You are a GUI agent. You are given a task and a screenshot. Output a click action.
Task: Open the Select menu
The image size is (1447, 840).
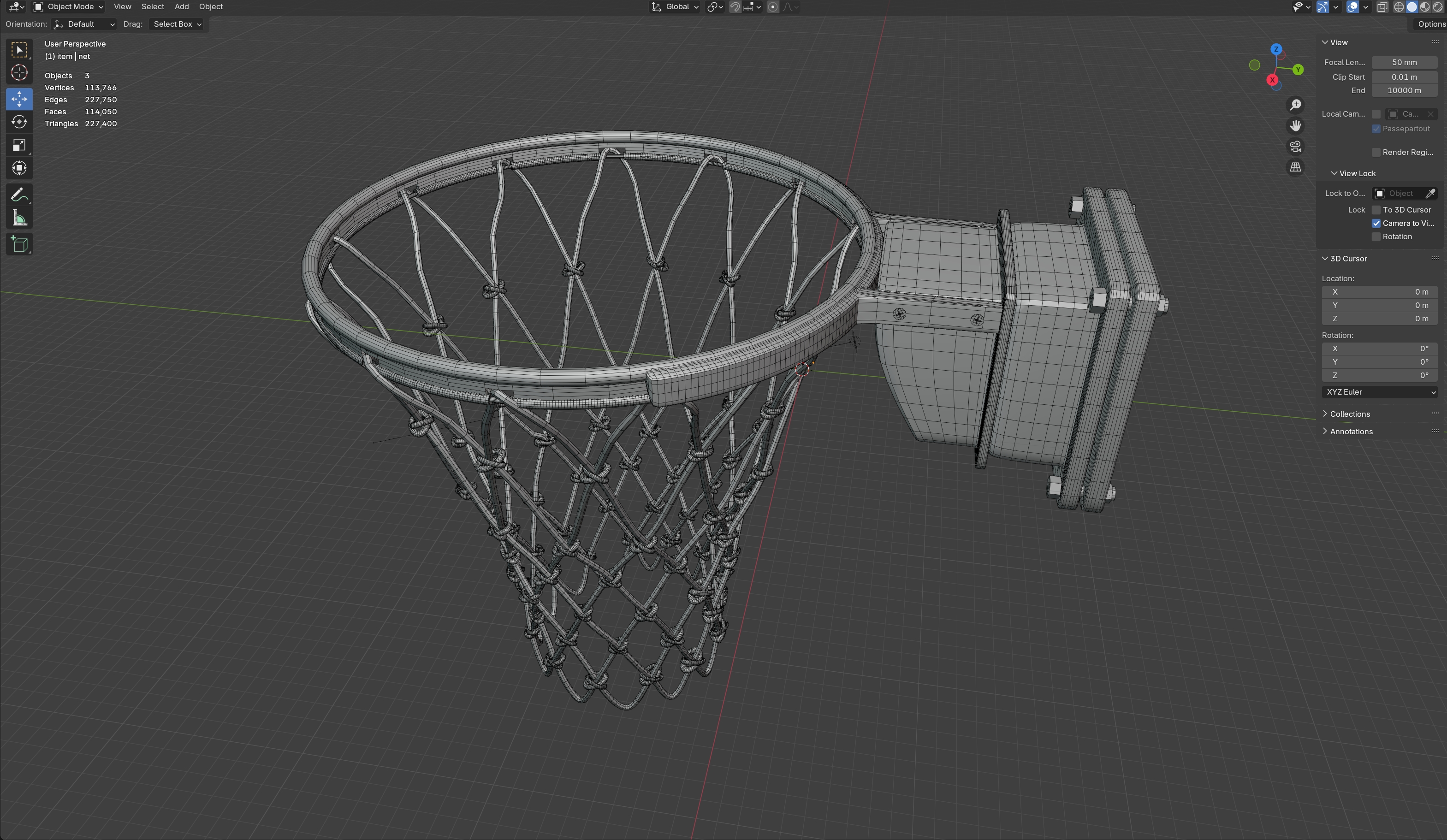click(153, 7)
